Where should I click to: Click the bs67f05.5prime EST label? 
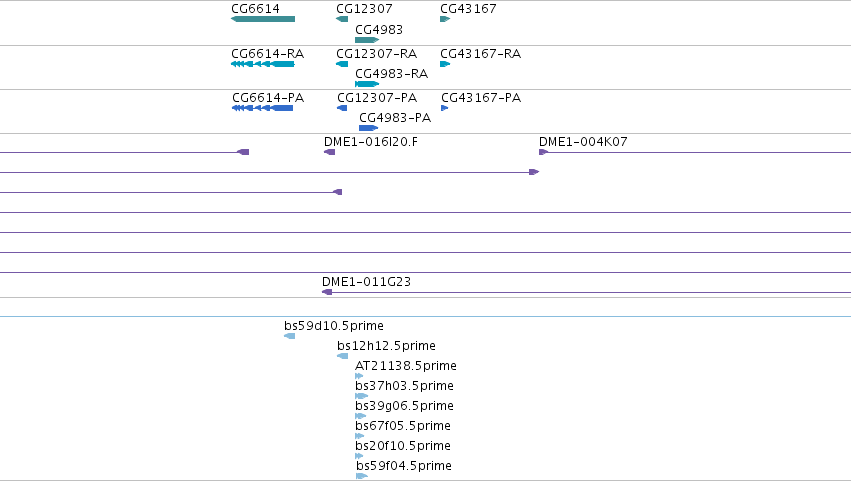(403, 426)
